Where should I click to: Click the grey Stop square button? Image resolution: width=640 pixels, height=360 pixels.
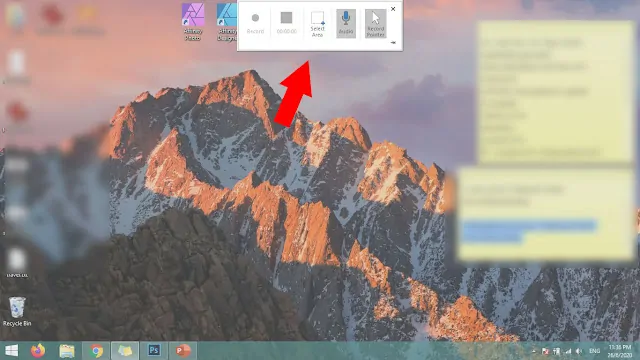click(286, 18)
